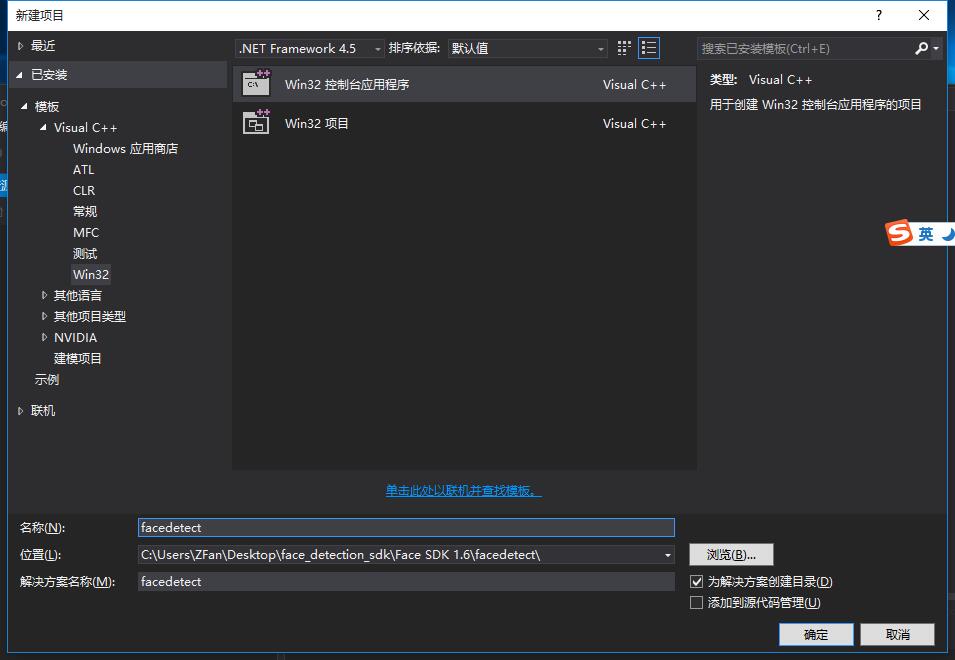The image size is (955, 660).
Task: Collapse the Visual C++ tree node
Action: click(x=43, y=127)
